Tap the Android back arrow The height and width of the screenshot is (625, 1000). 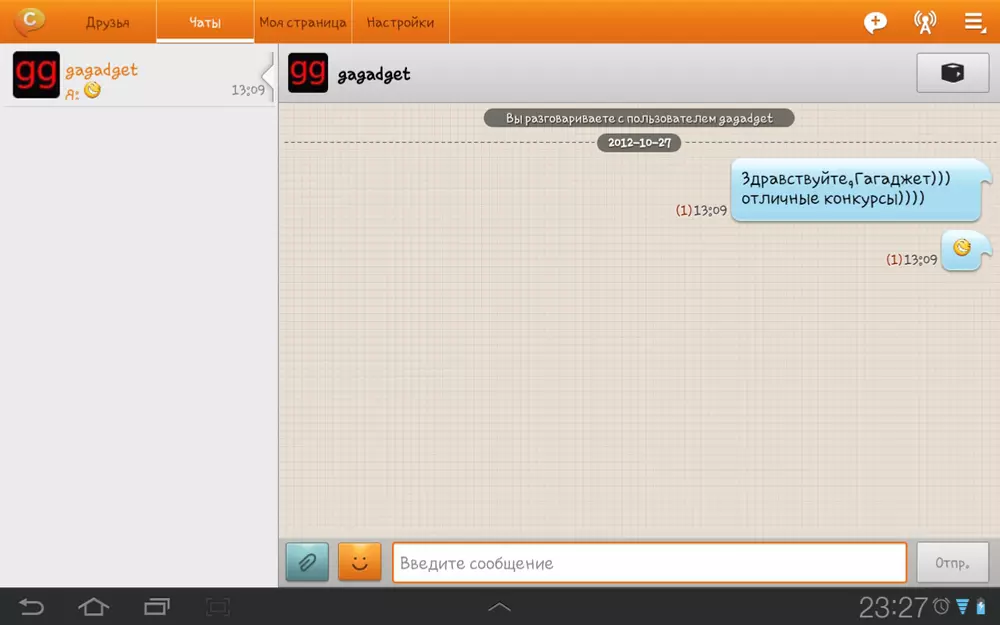tap(32, 606)
